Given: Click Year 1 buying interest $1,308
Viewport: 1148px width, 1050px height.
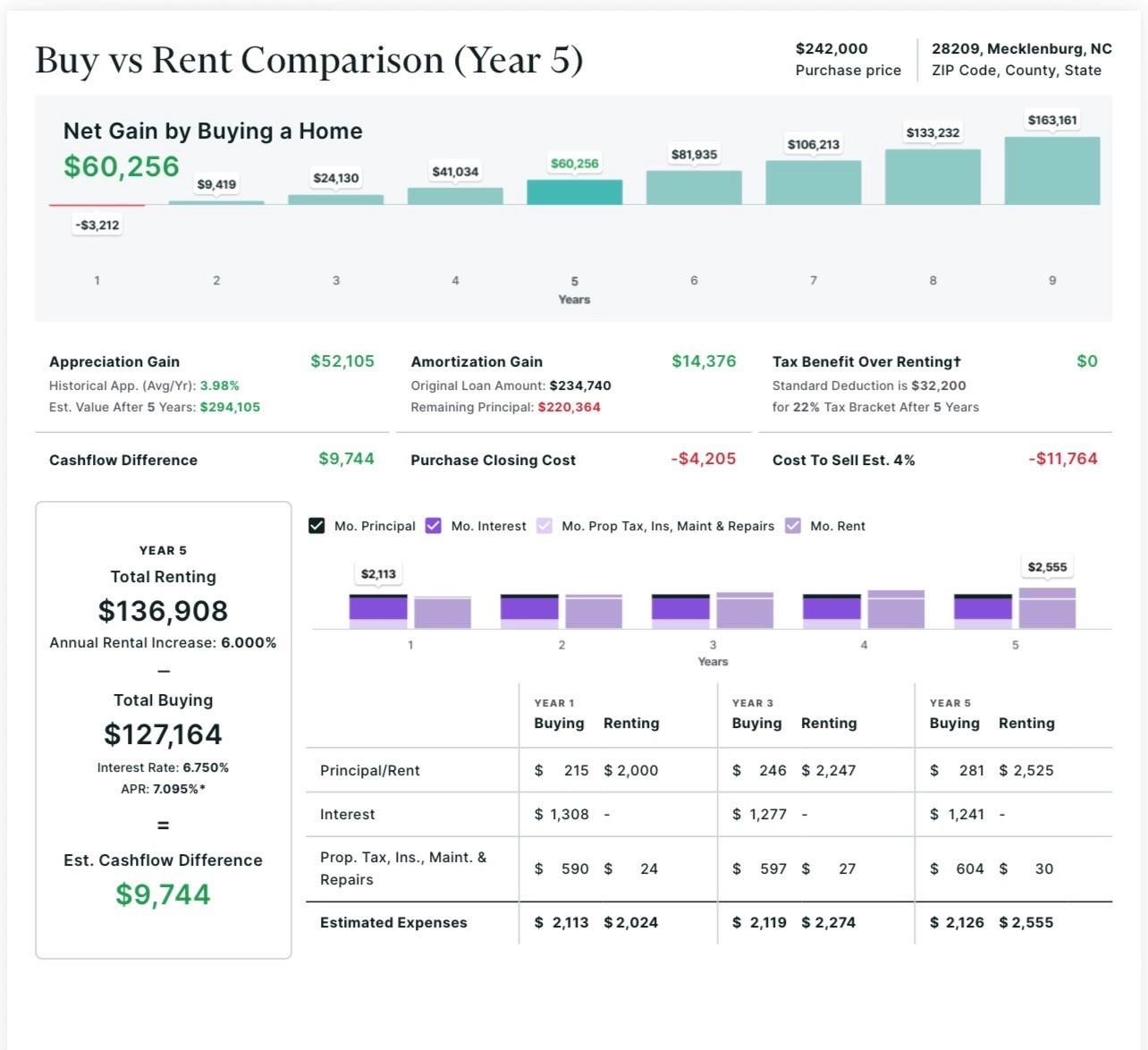Looking at the screenshot, I should click(561, 815).
